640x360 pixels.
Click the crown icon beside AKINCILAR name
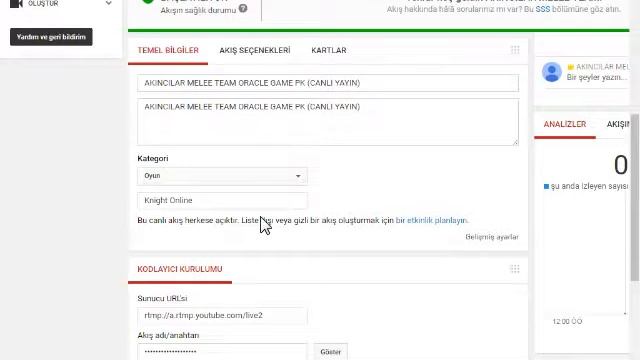point(571,67)
